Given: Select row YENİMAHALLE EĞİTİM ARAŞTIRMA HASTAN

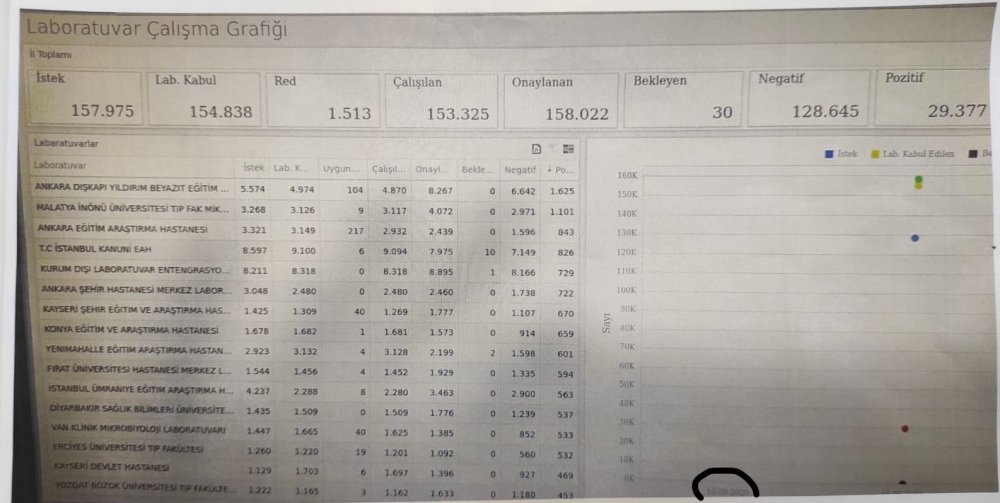Looking at the screenshot, I should (311, 351).
